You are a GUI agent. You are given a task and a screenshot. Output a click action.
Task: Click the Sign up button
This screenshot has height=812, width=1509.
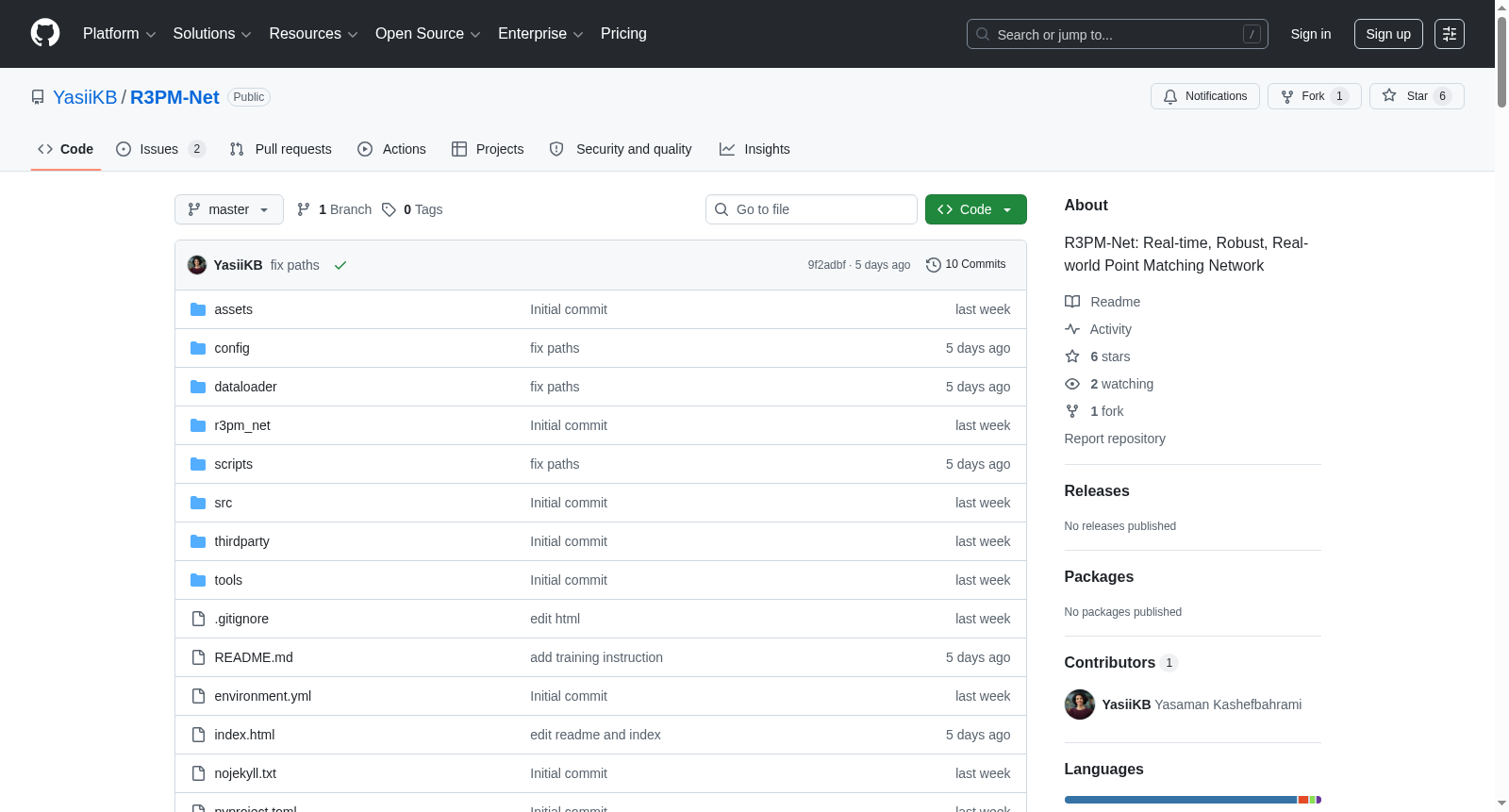click(1388, 34)
